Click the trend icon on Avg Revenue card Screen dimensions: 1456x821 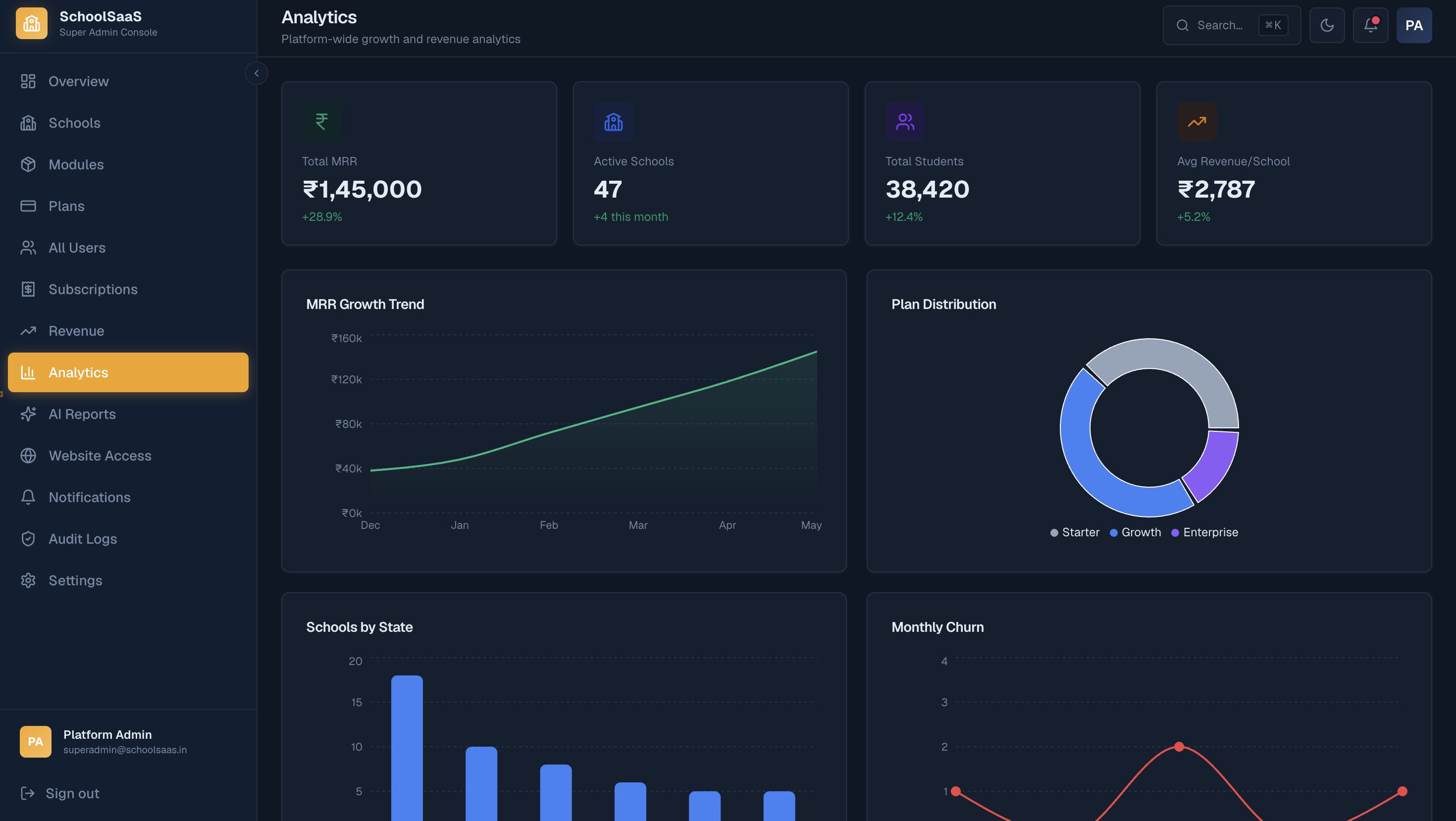[x=1196, y=121]
